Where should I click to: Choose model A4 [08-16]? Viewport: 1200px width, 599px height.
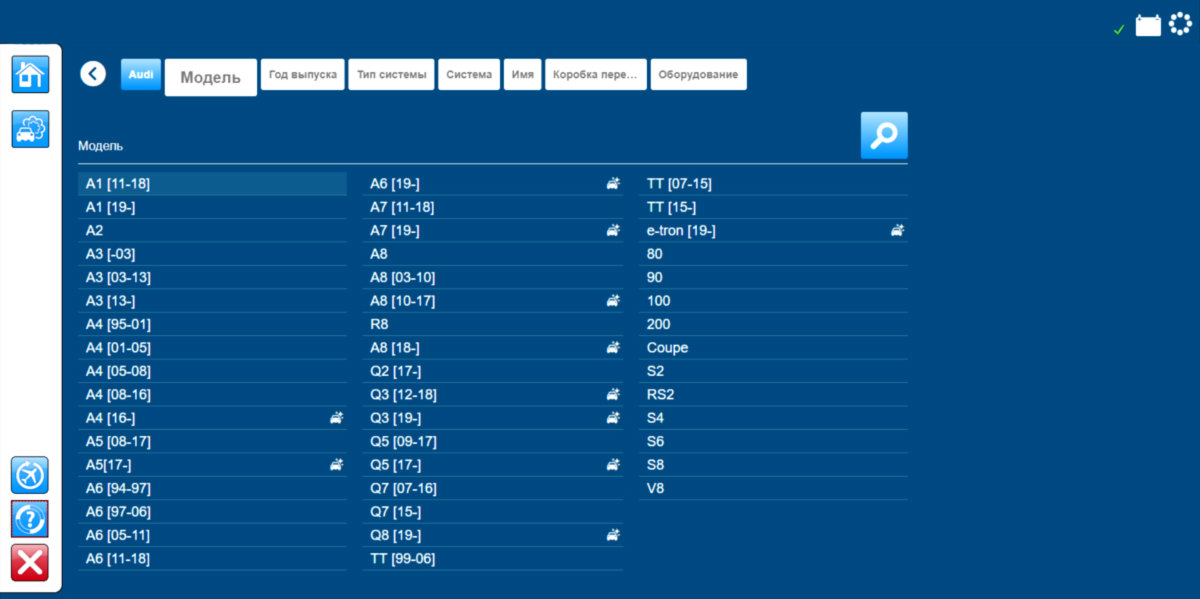[x=118, y=395]
